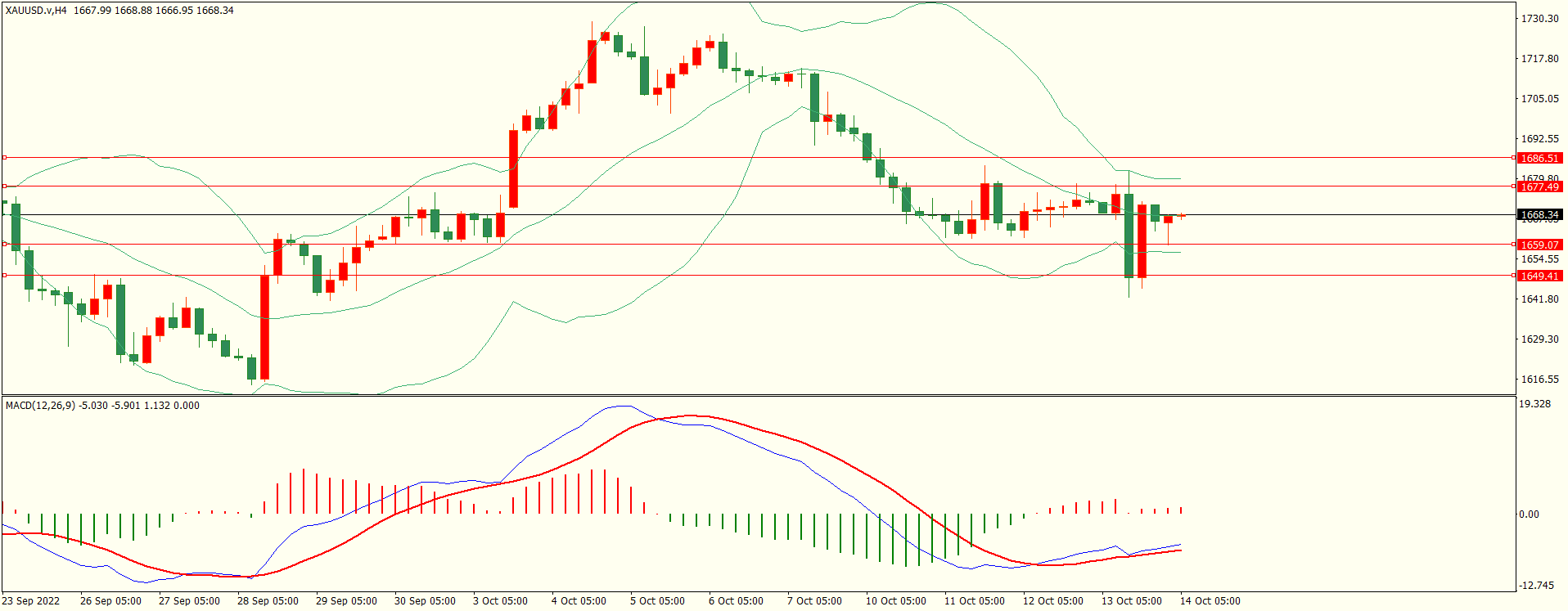The width and height of the screenshot is (1568, 611).
Task: Click the 26 Sep 05:00 time label
Action: pos(110,600)
